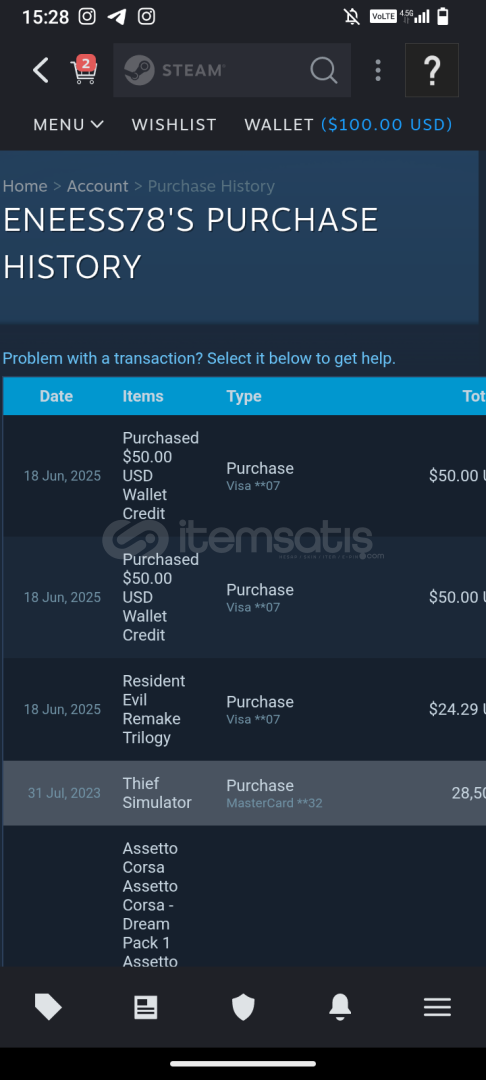Tap the back arrow icon
This screenshot has width=486, height=1080.
pos(41,70)
